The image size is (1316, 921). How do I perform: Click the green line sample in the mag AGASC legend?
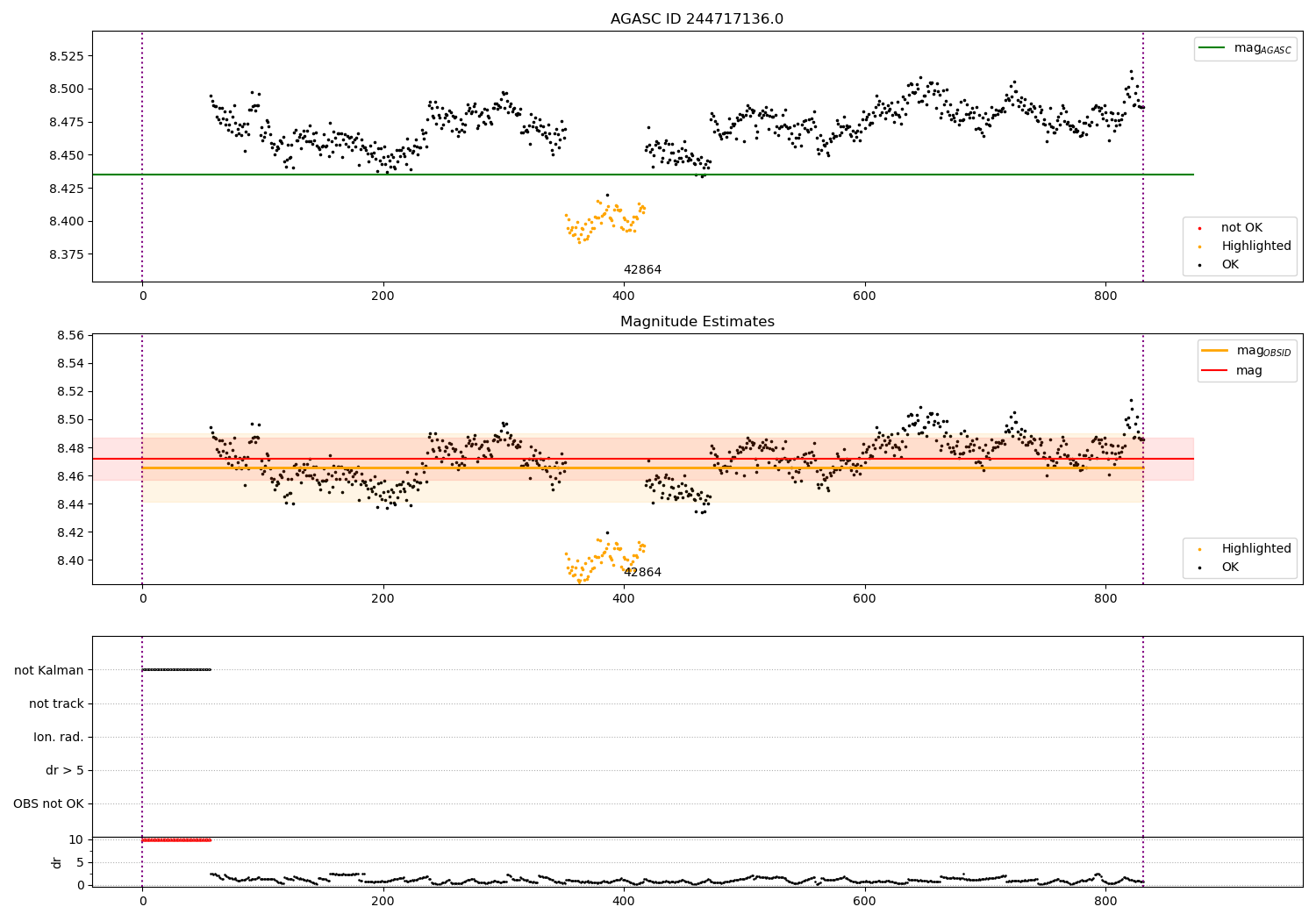tap(1213, 48)
